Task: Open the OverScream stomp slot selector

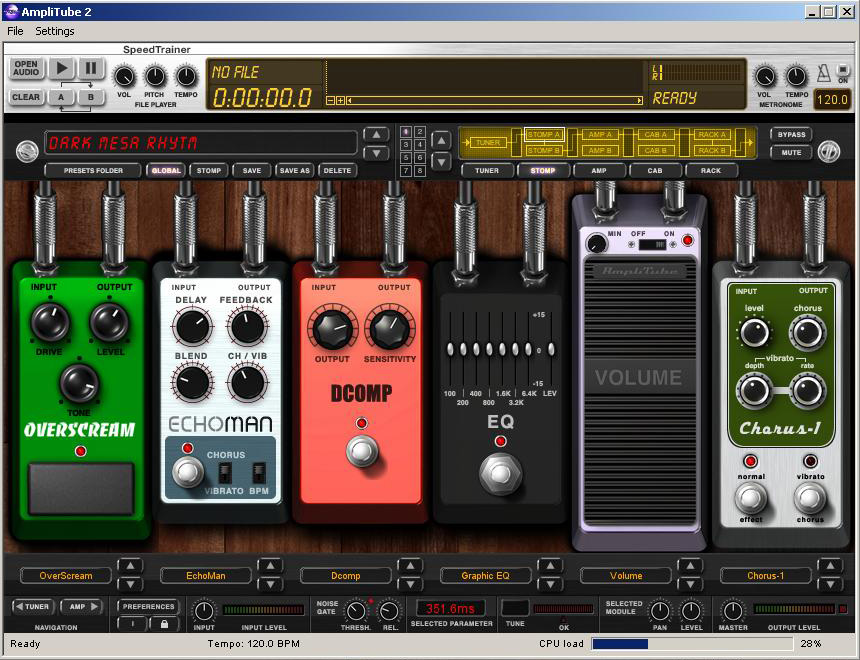Action: (66, 576)
